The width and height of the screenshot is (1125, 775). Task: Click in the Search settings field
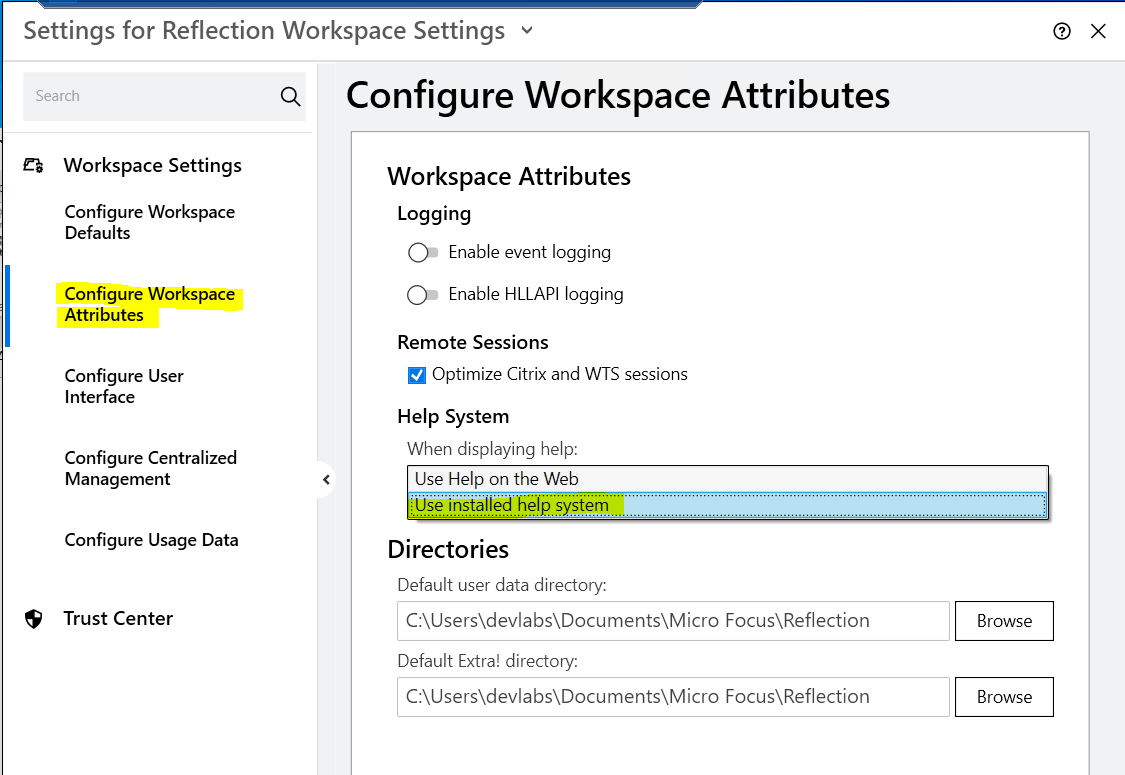(x=150, y=97)
